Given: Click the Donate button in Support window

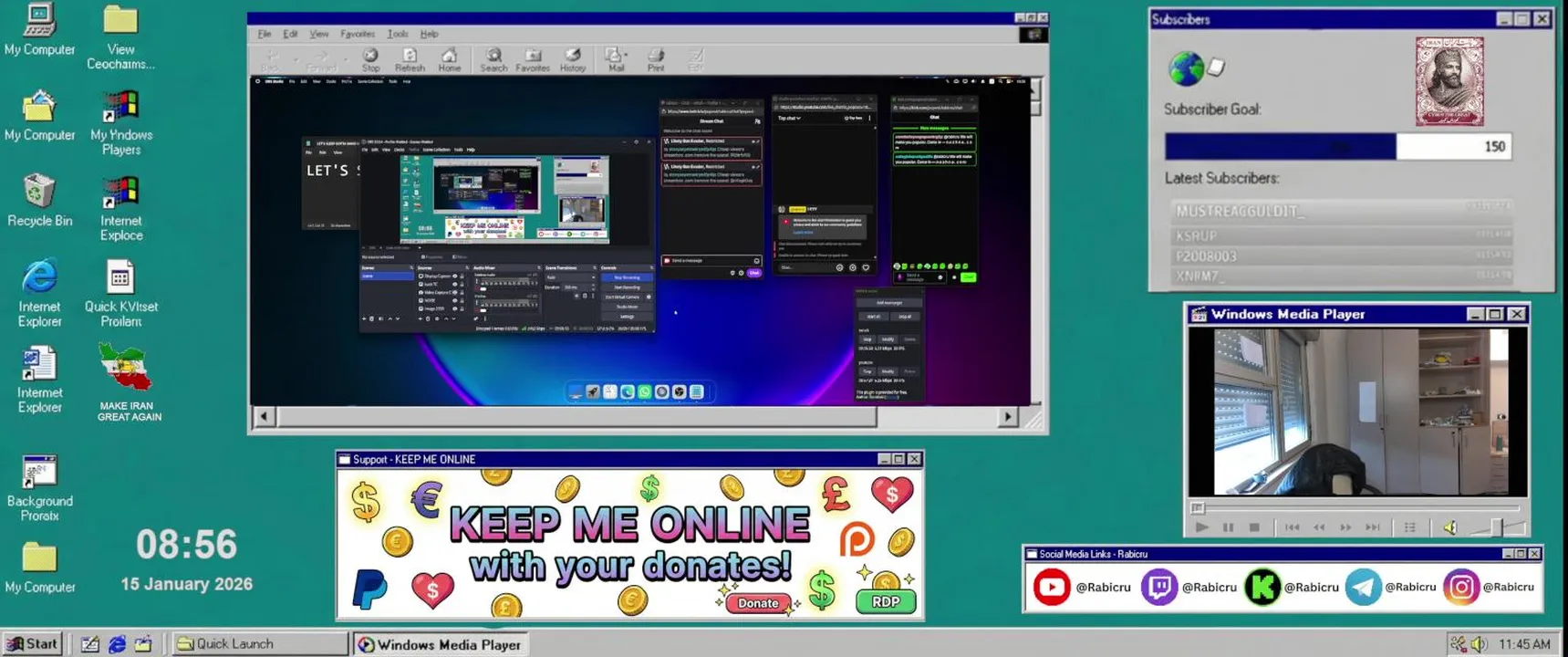Looking at the screenshot, I should tap(758, 603).
